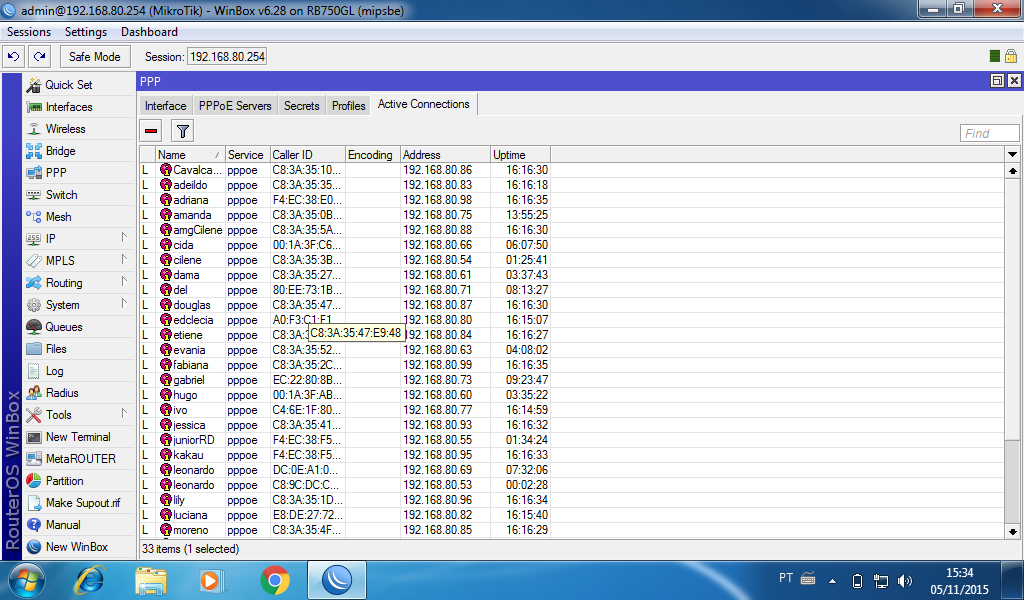Open the Log viewer
Viewport: 1024px width, 600px height.
[x=78, y=371]
